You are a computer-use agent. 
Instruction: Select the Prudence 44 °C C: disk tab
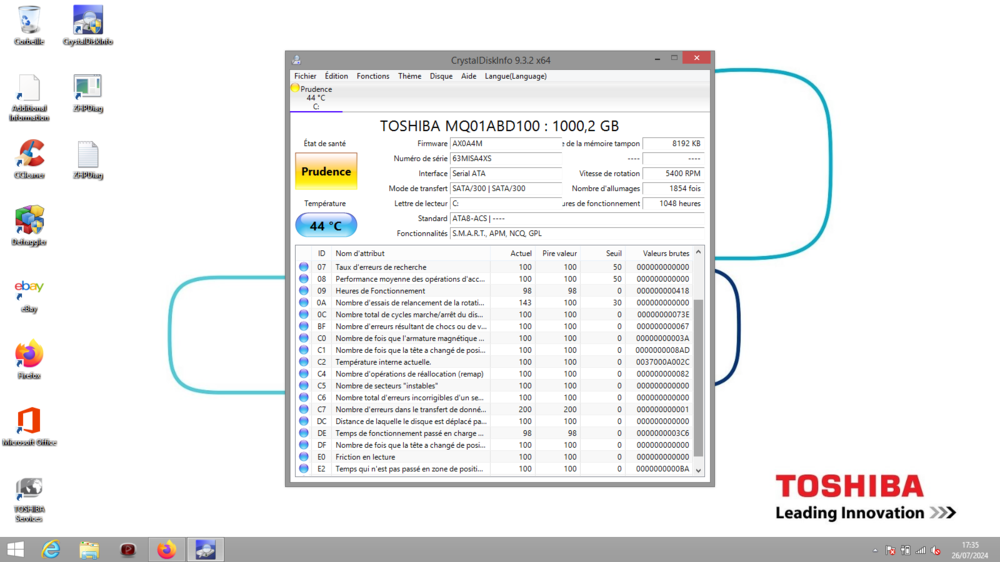(x=316, y=97)
